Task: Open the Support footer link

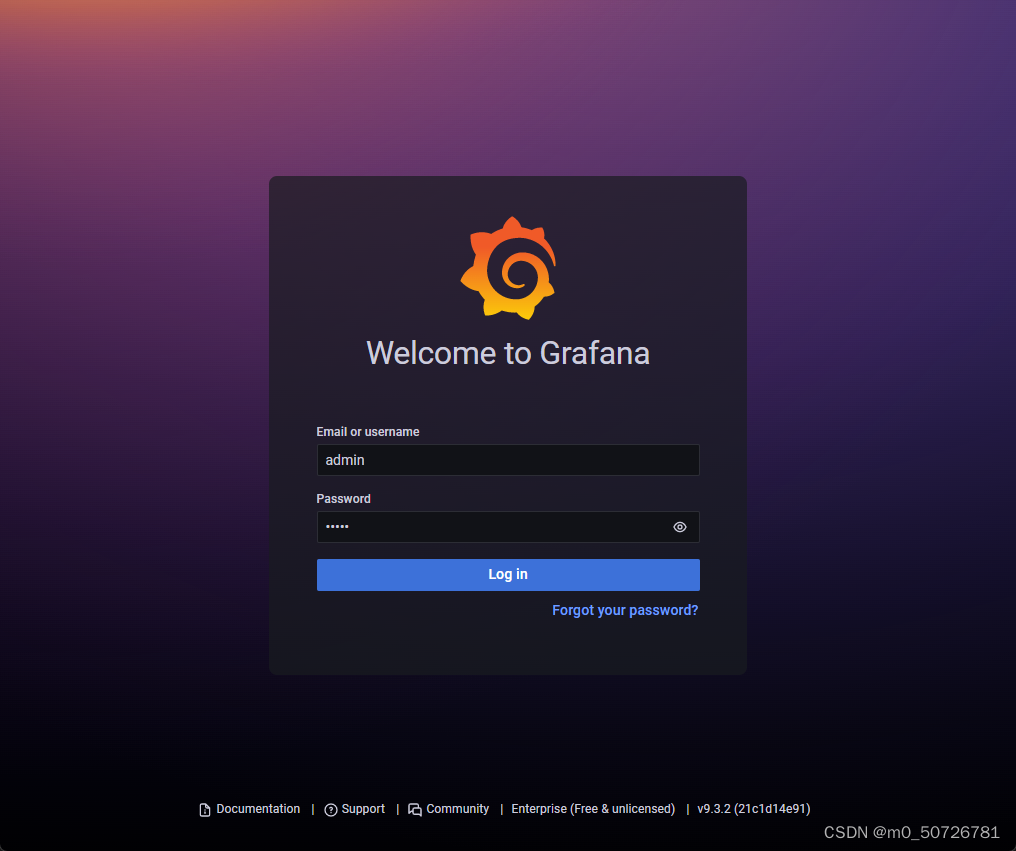Action: (363, 809)
